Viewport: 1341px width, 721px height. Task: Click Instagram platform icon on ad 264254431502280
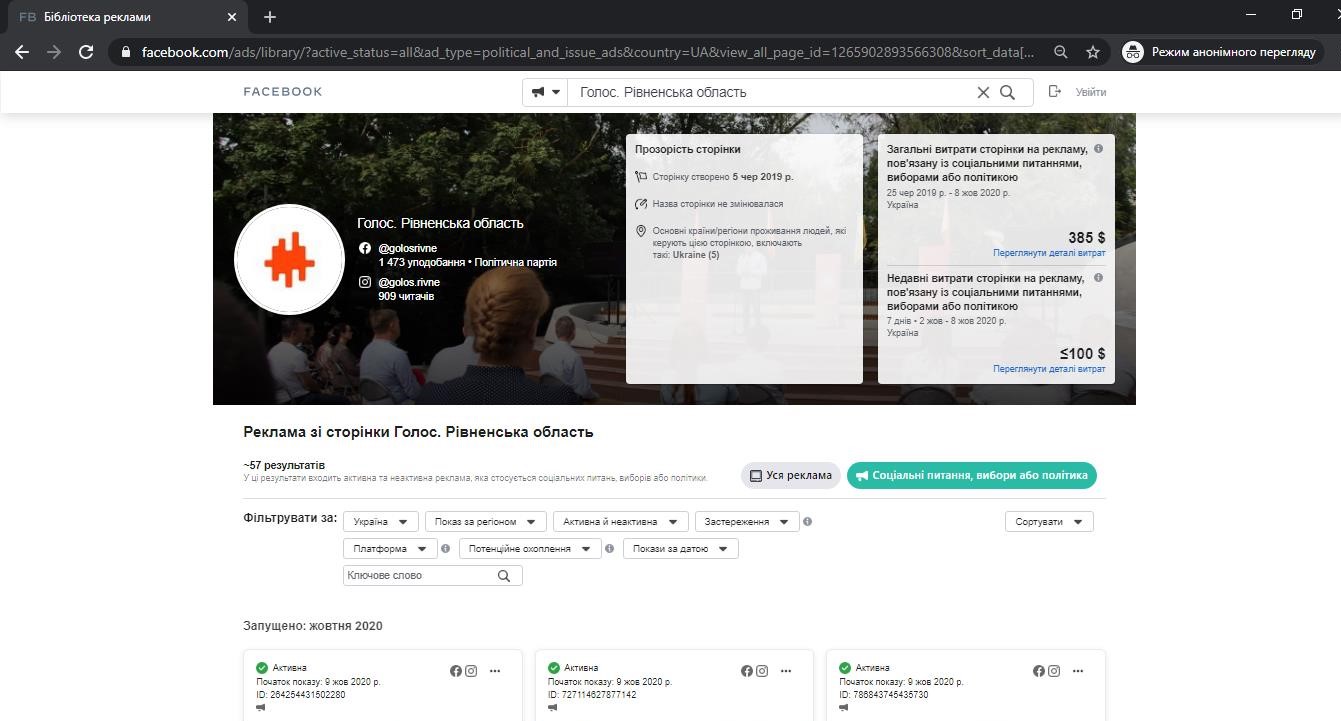click(x=471, y=671)
